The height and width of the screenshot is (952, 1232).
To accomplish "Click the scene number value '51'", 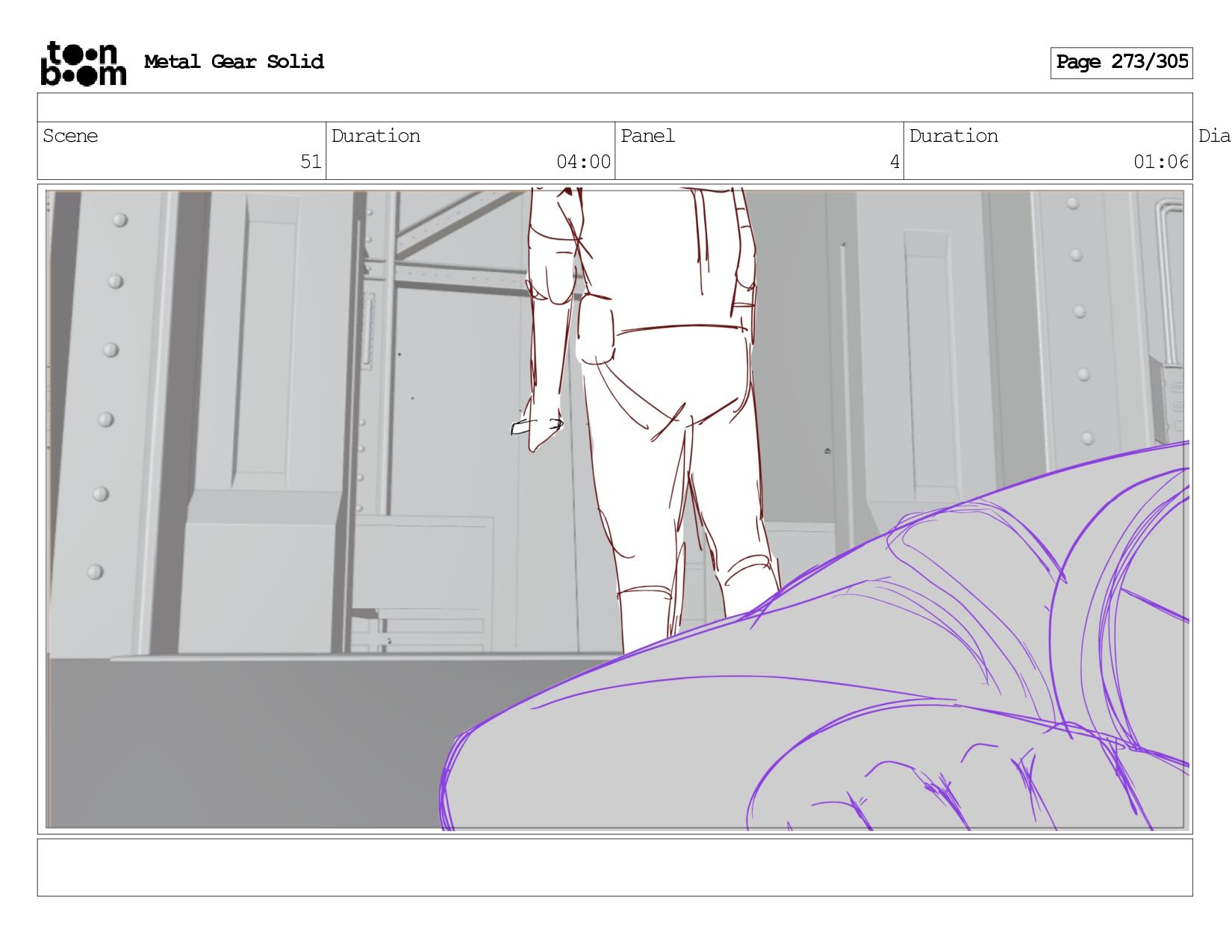I will tap(311, 162).
